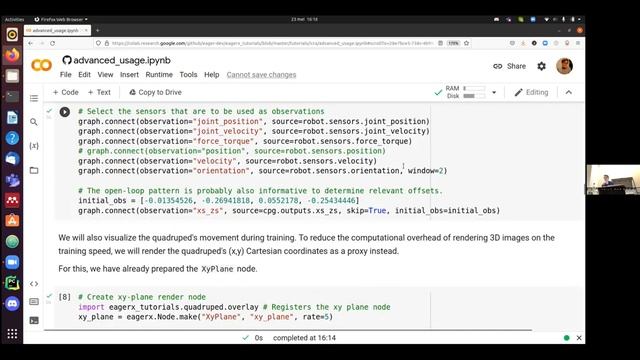Image resolution: width=640 pixels, height=360 pixels.
Task: Click the Activities button
Action: pos(14,19)
